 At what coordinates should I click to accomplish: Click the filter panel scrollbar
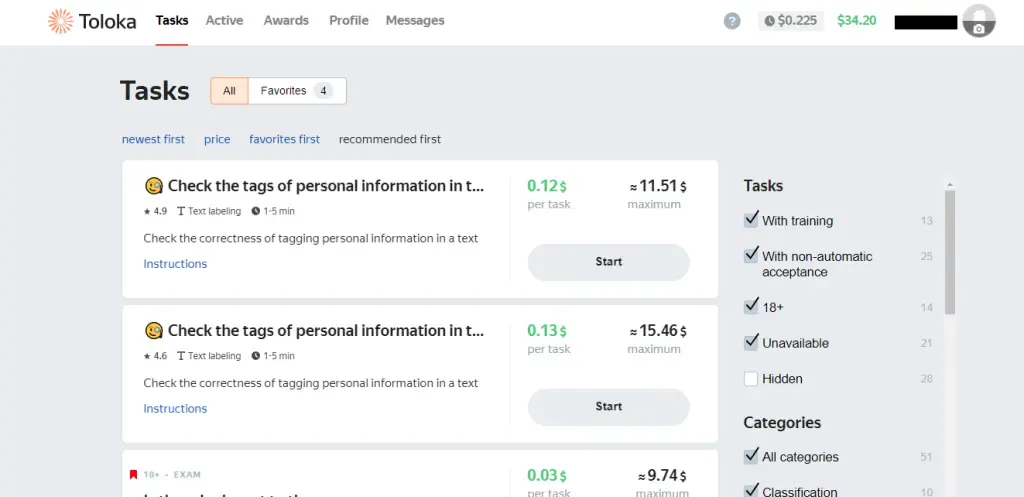(x=950, y=250)
